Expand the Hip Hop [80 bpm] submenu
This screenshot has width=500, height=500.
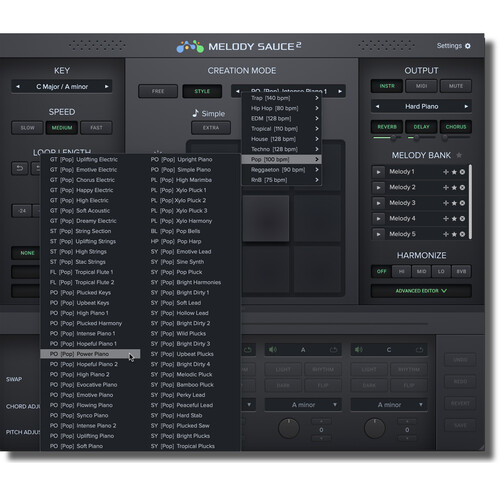pos(282,108)
